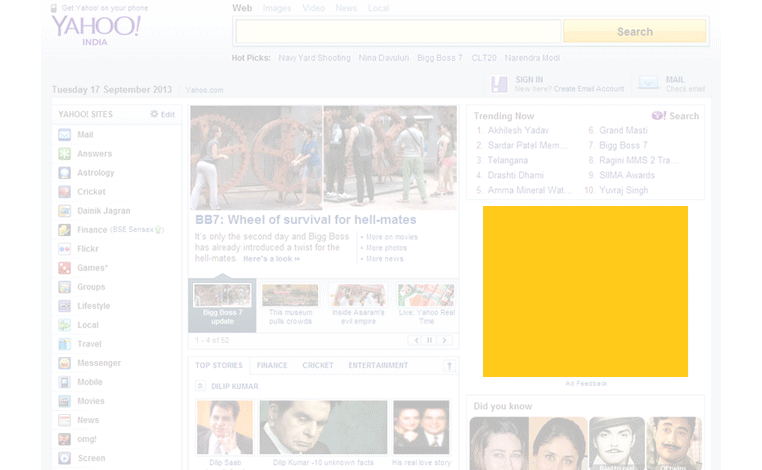Open the Travel sidebar icon
The width and height of the screenshot is (762, 470).
(x=65, y=344)
